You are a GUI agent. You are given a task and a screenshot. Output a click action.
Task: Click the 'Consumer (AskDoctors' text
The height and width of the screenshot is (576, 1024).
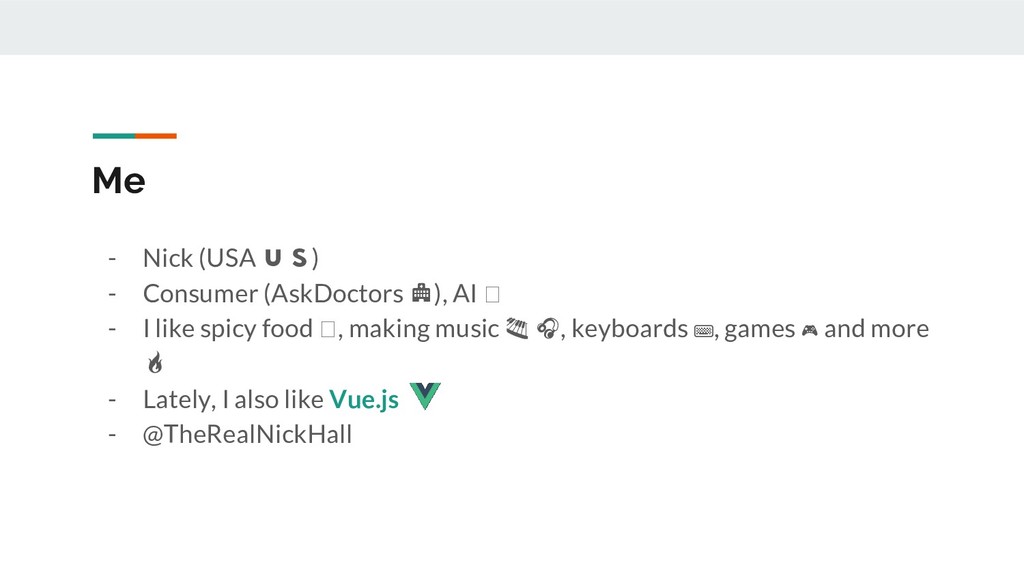click(x=273, y=294)
